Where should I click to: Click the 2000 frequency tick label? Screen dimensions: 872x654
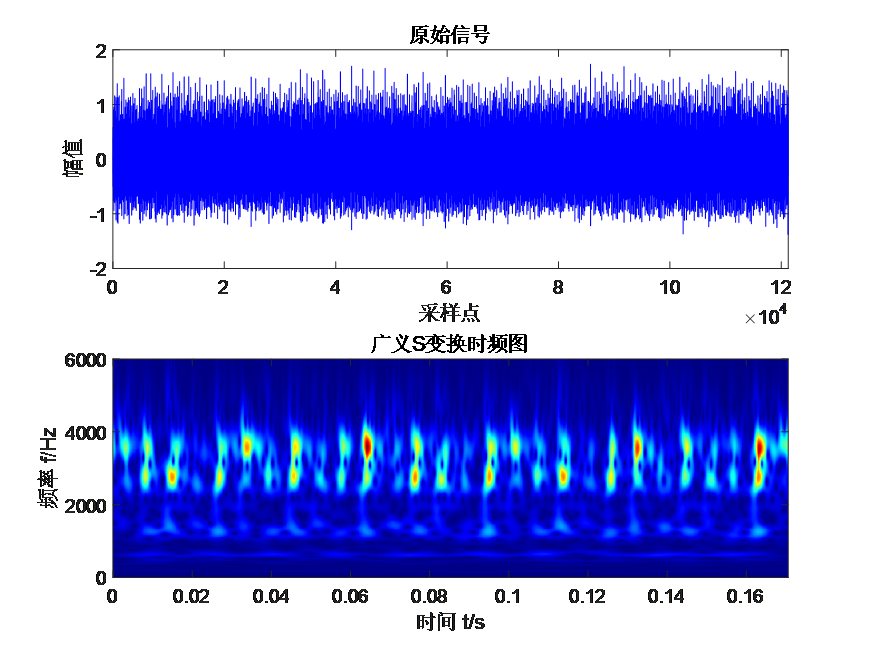[85, 506]
